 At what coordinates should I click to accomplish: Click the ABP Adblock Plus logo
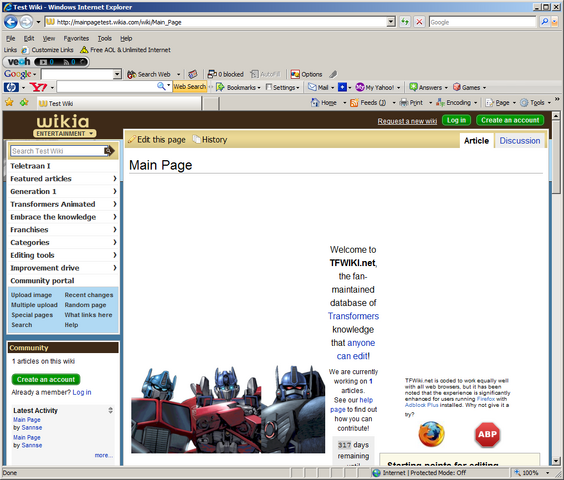click(487, 435)
